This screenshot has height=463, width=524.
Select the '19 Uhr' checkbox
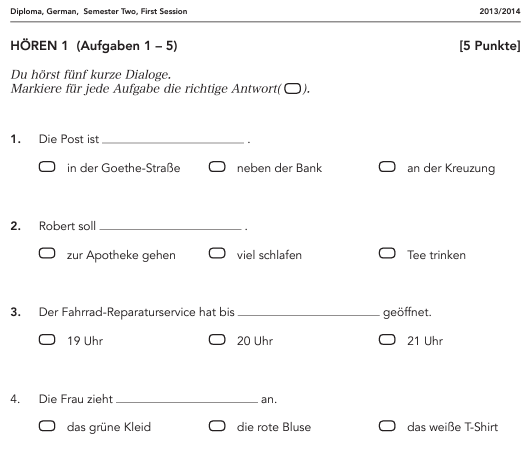pos(47,340)
